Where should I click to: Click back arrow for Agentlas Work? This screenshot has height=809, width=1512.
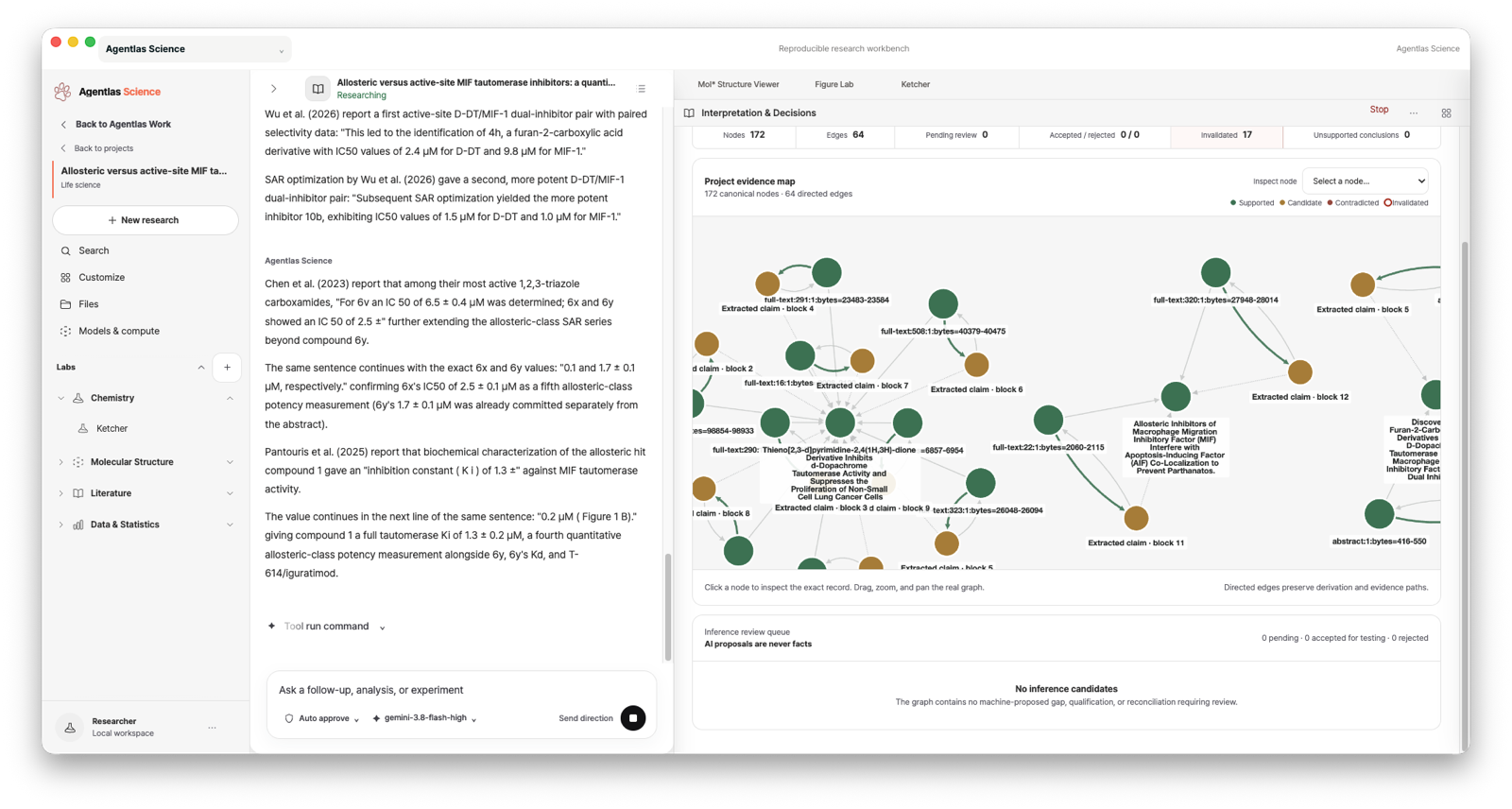[64, 125]
